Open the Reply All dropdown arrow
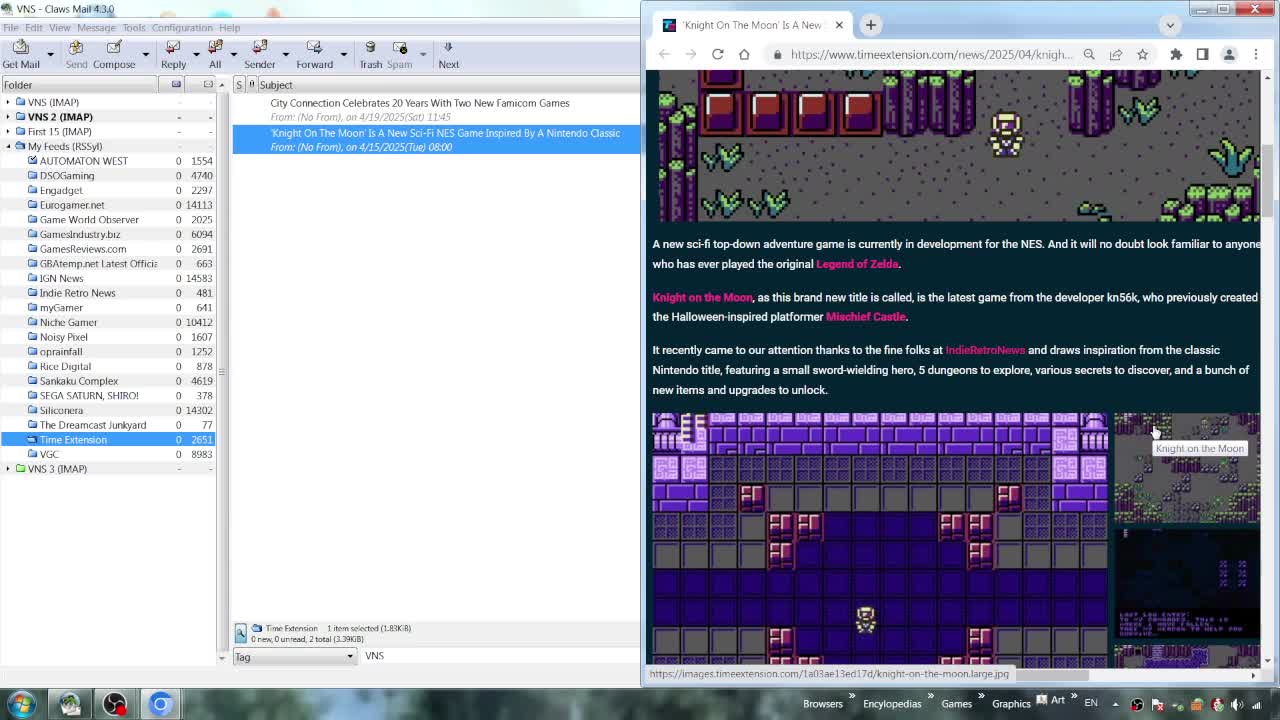The height and width of the screenshot is (720, 1280). point(233,55)
